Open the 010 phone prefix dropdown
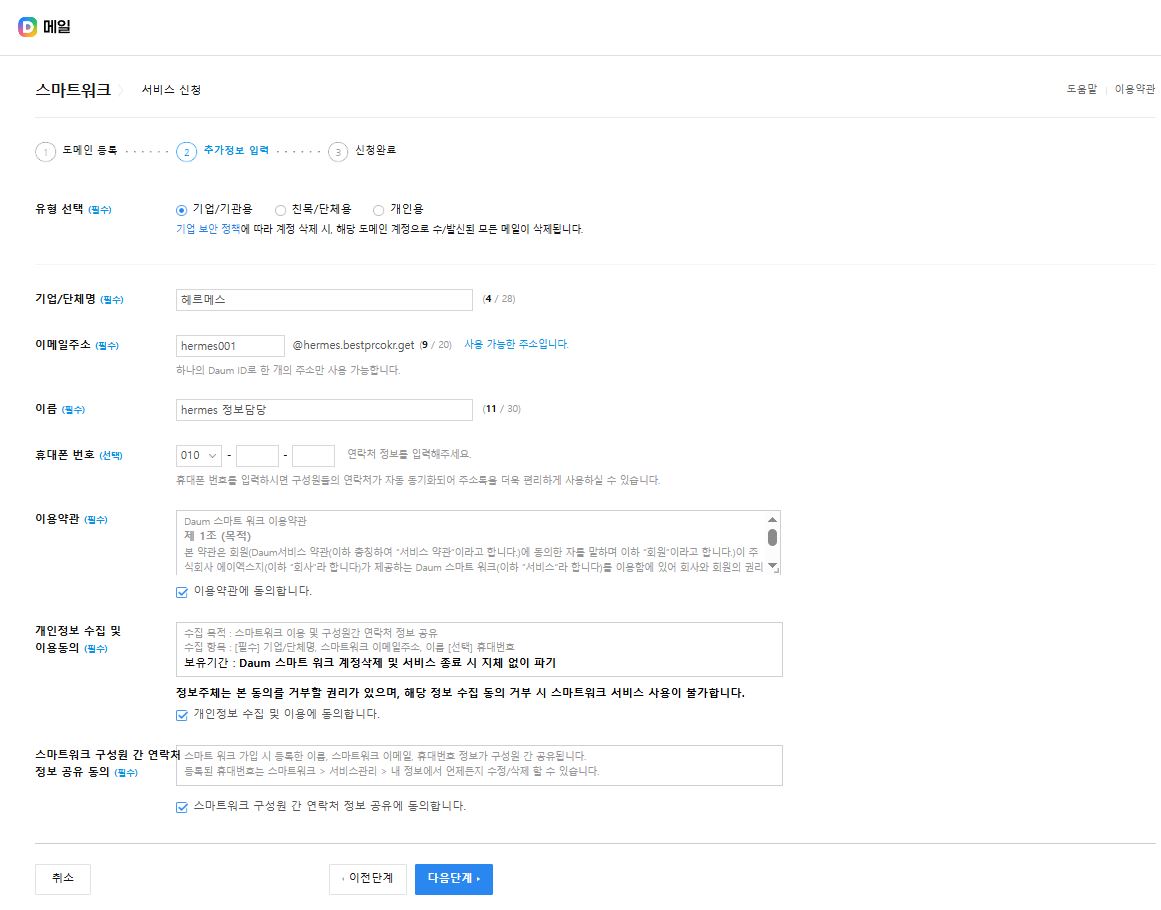Image resolution: width=1161 pixels, height=910 pixels. point(198,455)
